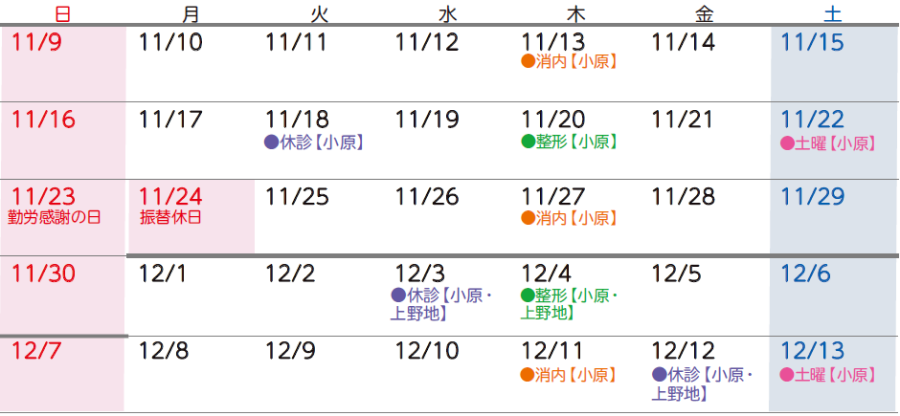The height and width of the screenshot is (416, 900).
Task: Click the purple 休診 dot on 12/3
Action: pyautogui.click(x=400, y=295)
